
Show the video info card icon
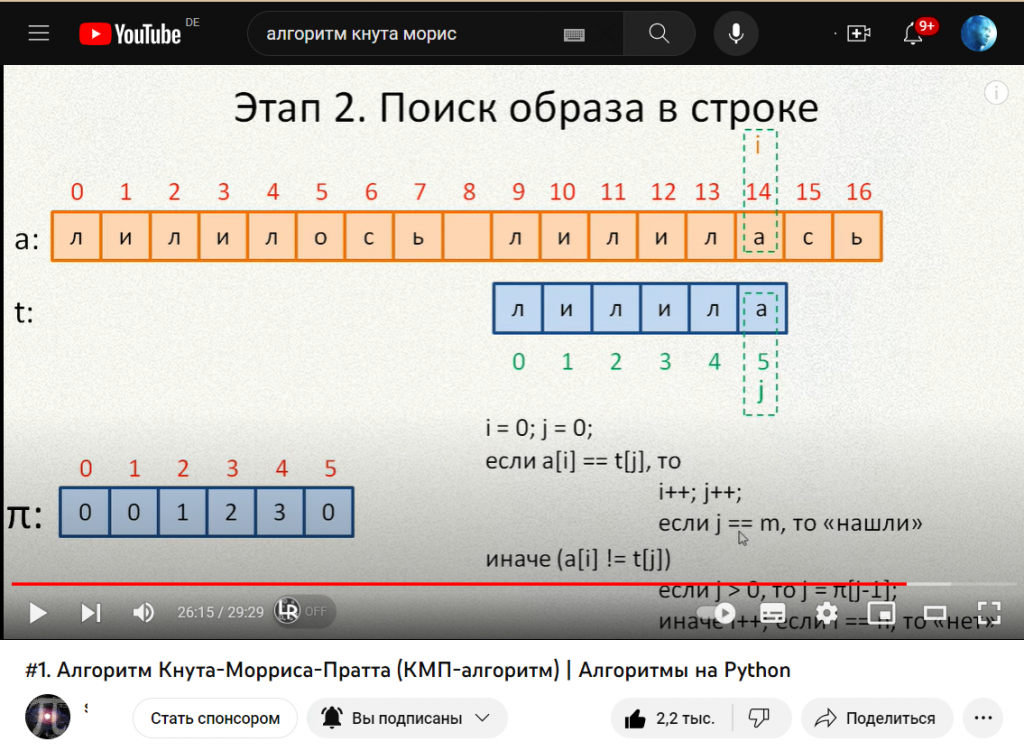pyautogui.click(x=996, y=93)
